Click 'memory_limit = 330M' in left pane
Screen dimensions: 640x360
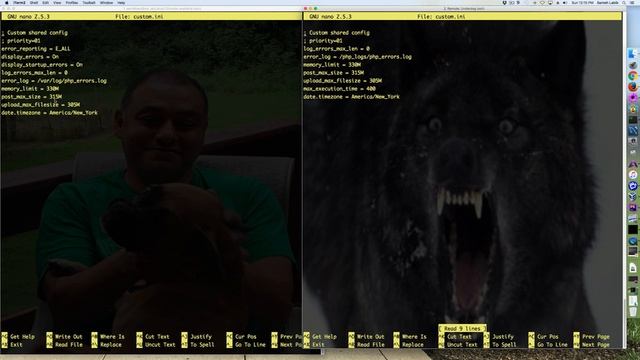(30, 89)
